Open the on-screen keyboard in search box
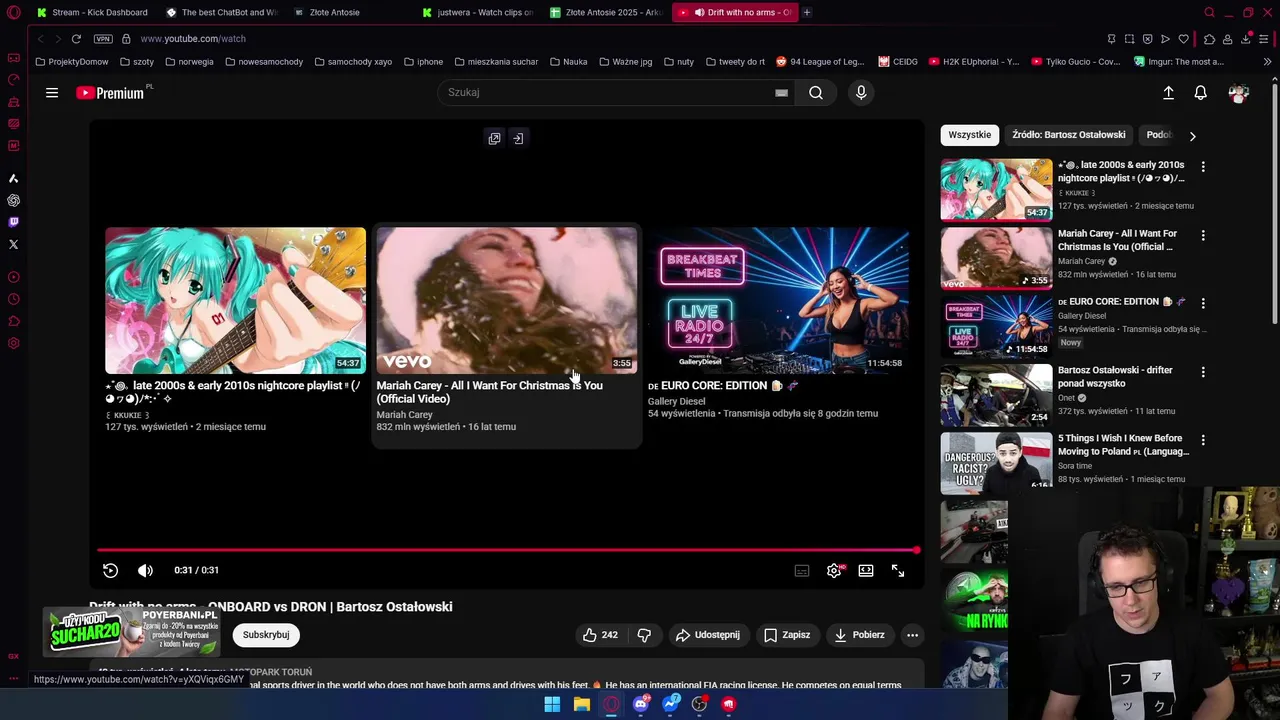Viewport: 1280px width, 720px height. tap(781, 93)
